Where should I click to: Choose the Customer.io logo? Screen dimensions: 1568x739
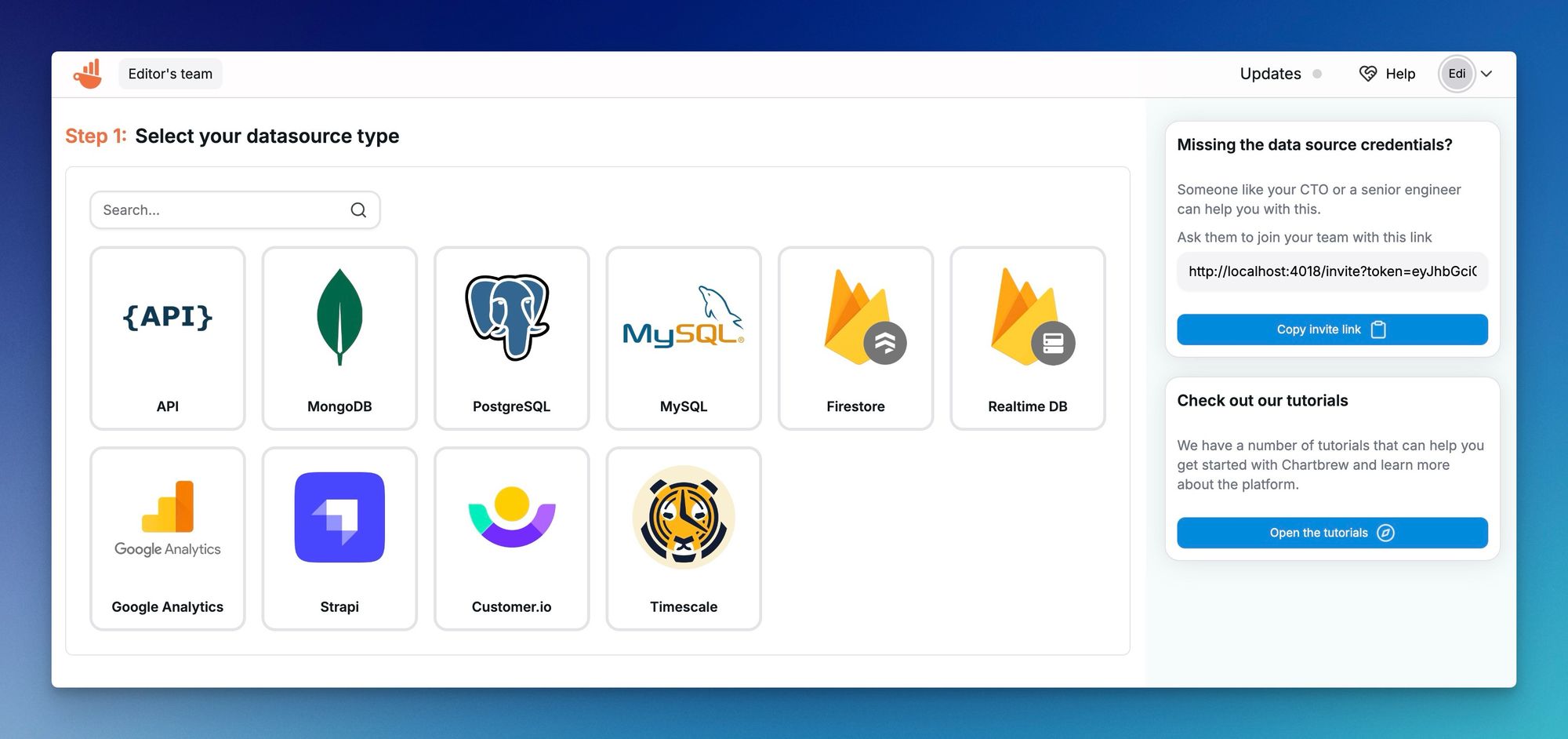click(511, 517)
